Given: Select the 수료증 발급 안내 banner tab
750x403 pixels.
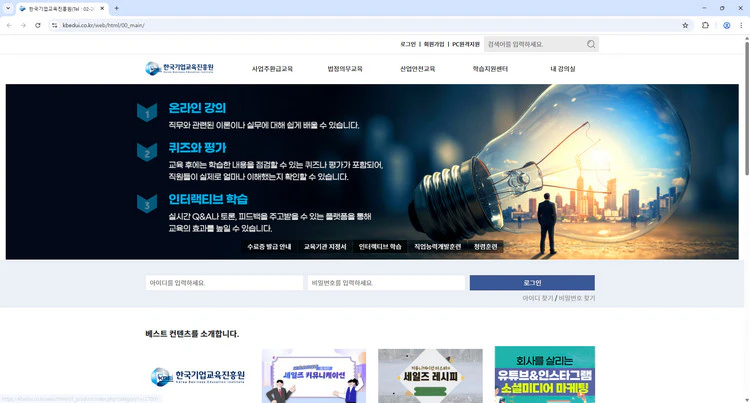Looking at the screenshot, I should (x=269, y=247).
